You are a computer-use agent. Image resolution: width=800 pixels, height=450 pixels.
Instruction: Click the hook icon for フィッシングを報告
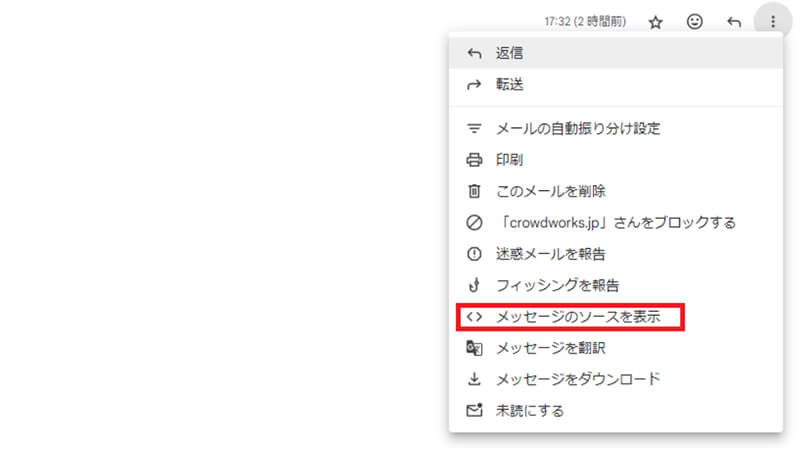tap(475, 285)
